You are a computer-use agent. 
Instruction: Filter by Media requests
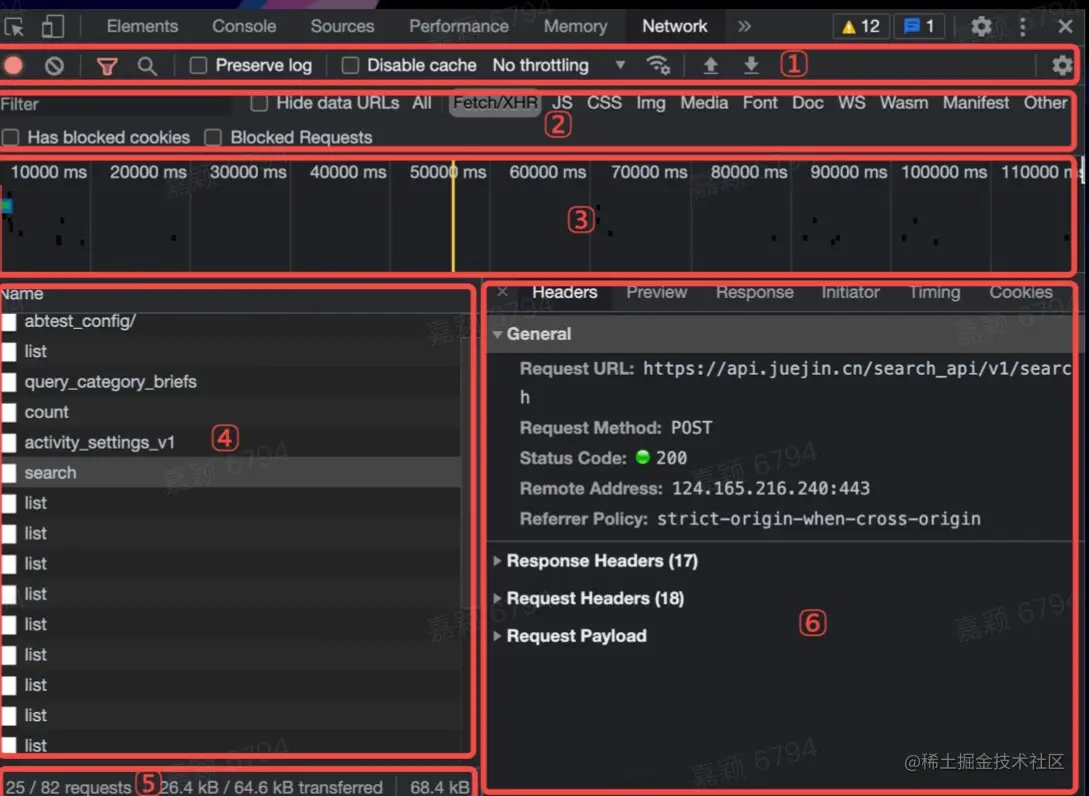[704, 103]
